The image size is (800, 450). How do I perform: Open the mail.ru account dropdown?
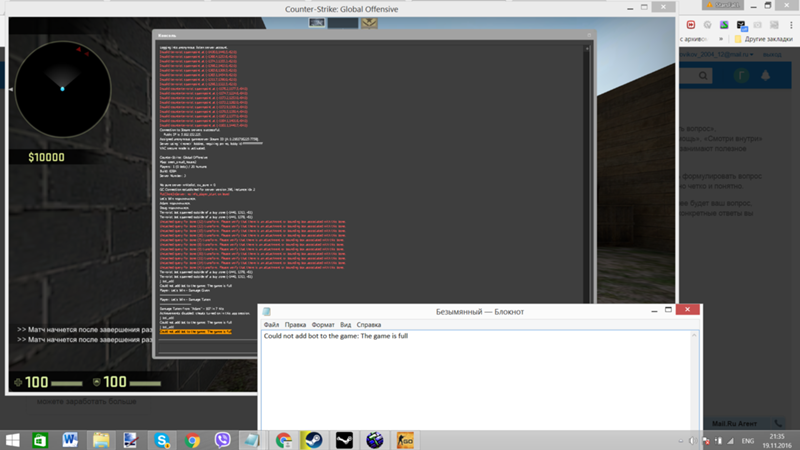click(717, 55)
